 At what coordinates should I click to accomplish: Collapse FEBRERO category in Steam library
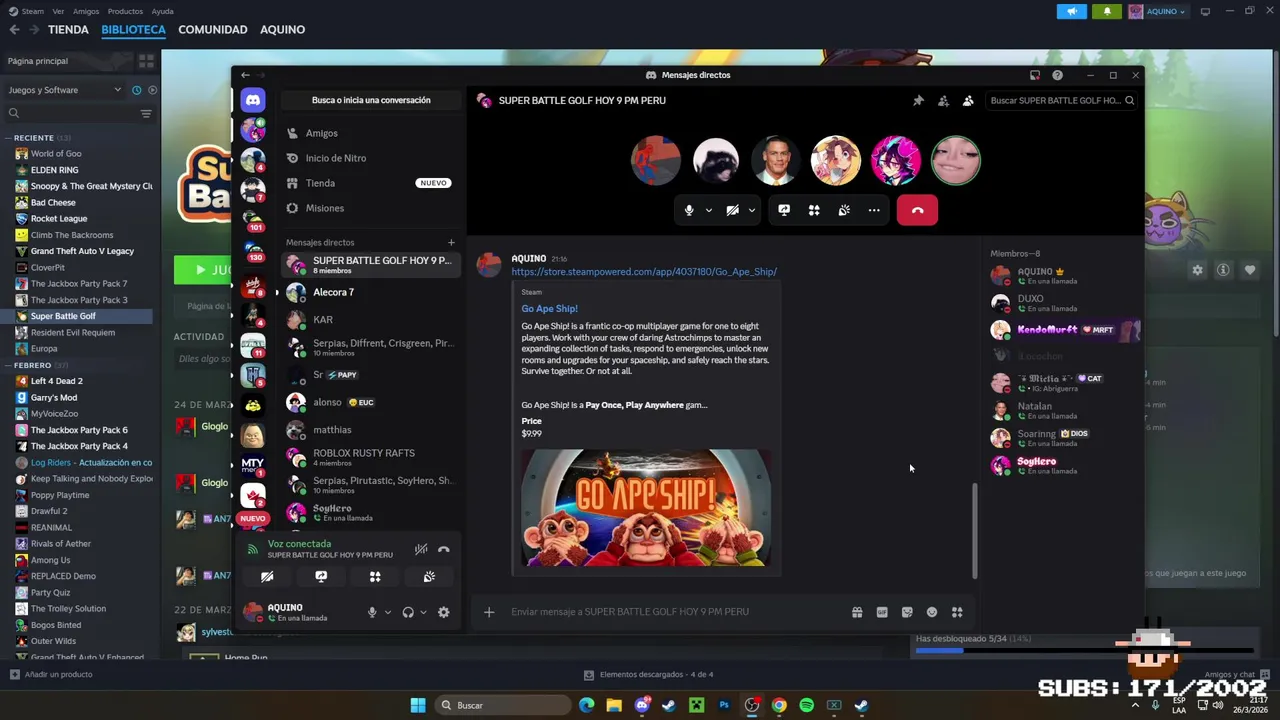[x=9, y=366]
